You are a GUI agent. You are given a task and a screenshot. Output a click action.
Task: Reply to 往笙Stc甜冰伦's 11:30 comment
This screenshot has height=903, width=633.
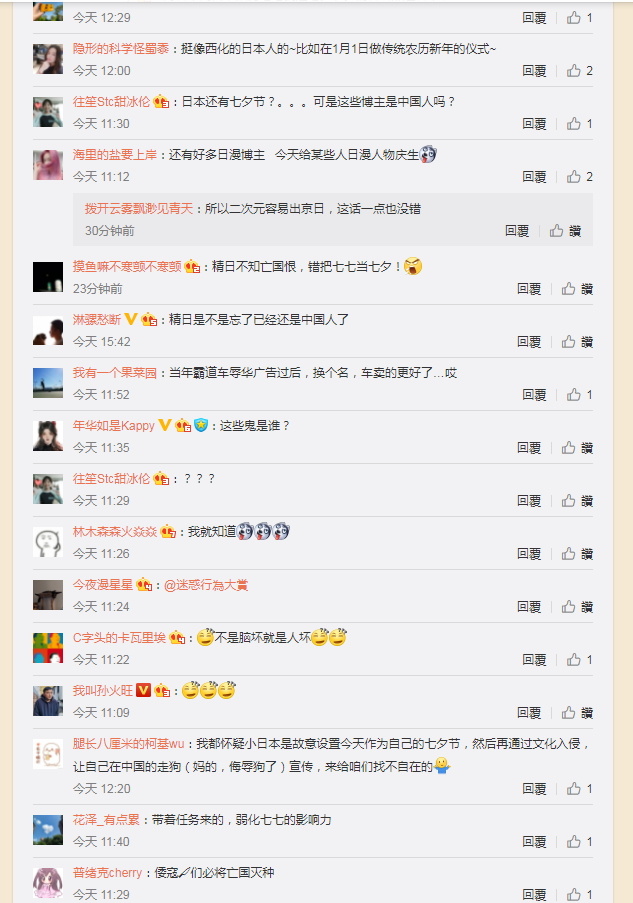tap(534, 124)
